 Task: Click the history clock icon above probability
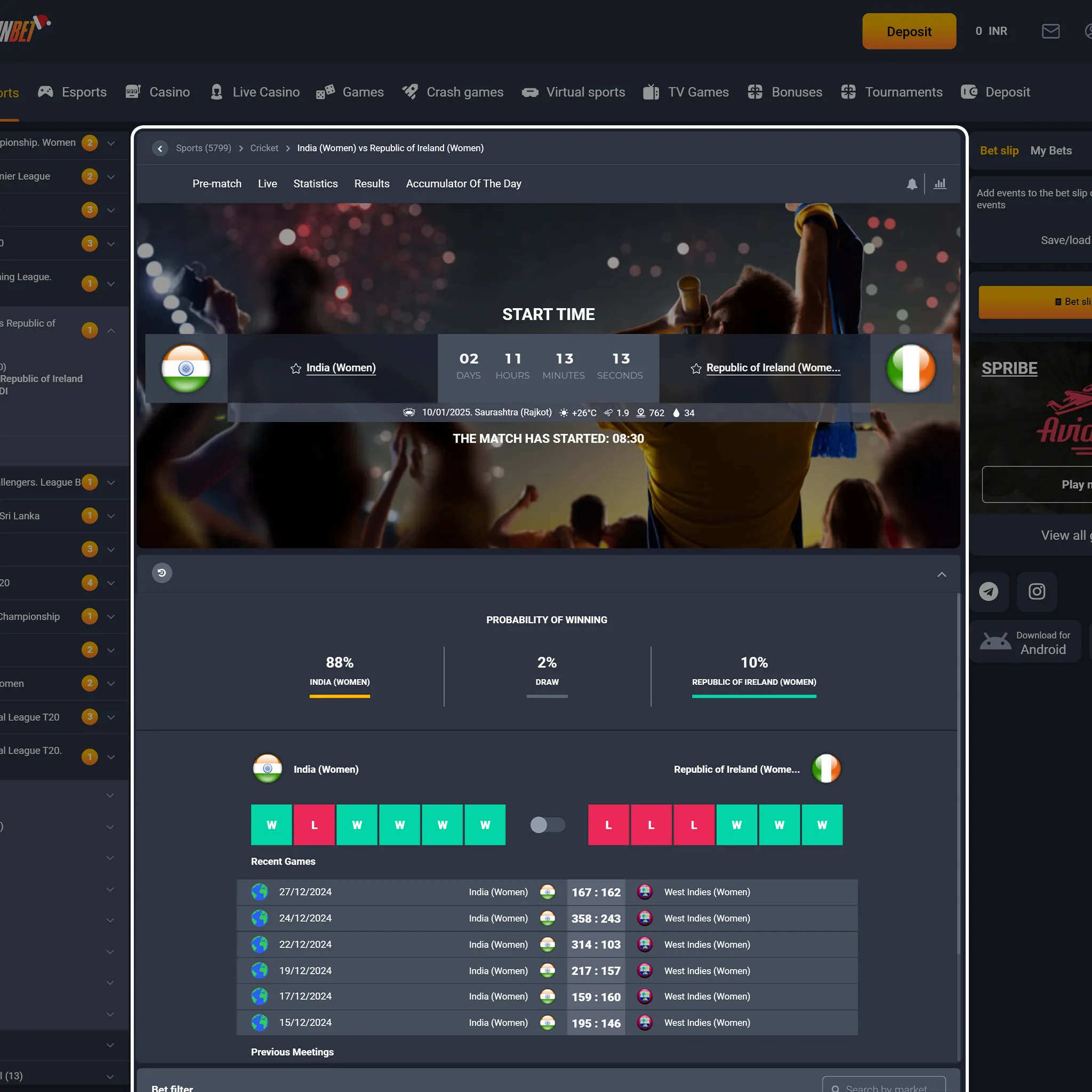(x=162, y=573)
